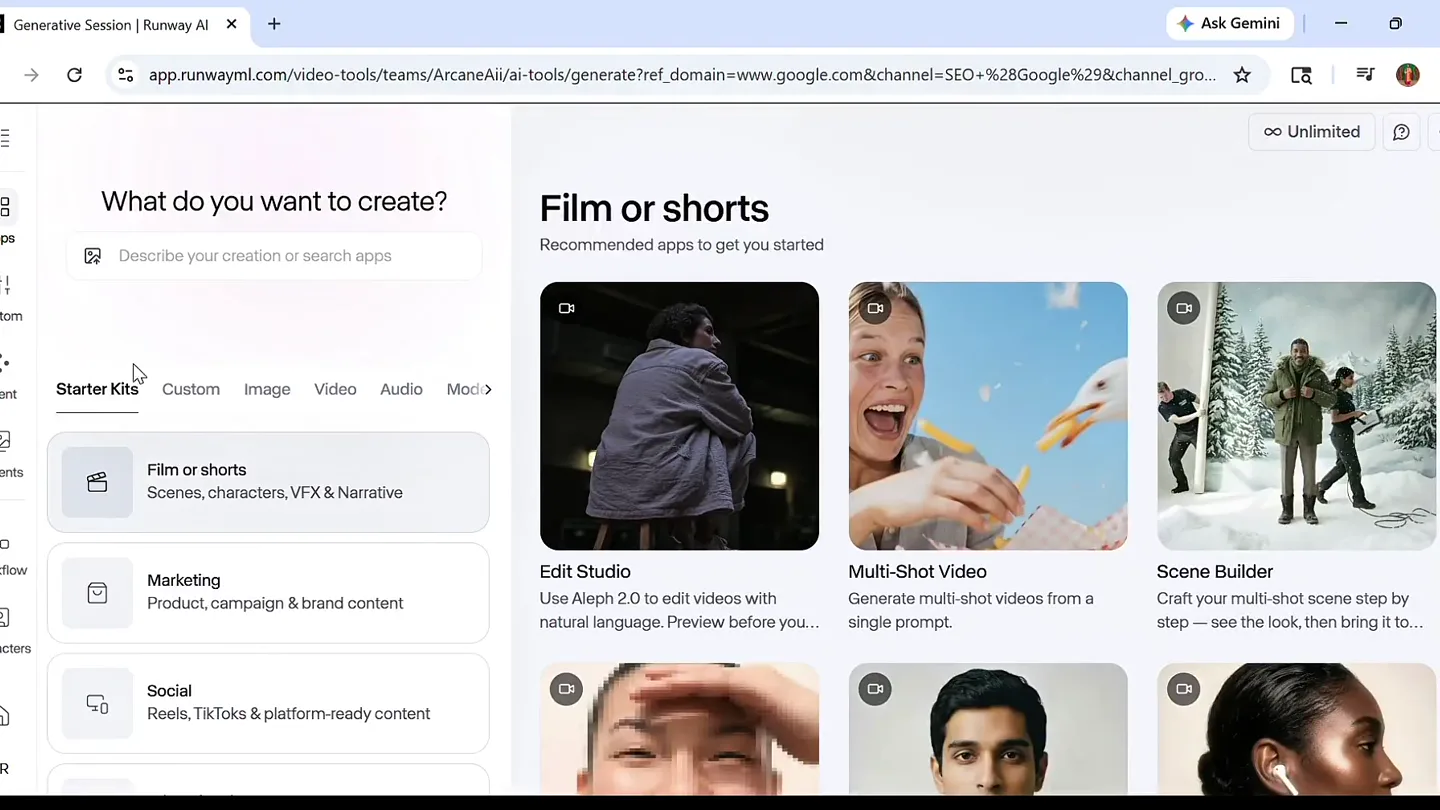Open the Edit Studio thumbnail
Image resolution: width=1440 pixels, height=810 pixels.
point(679,416)
